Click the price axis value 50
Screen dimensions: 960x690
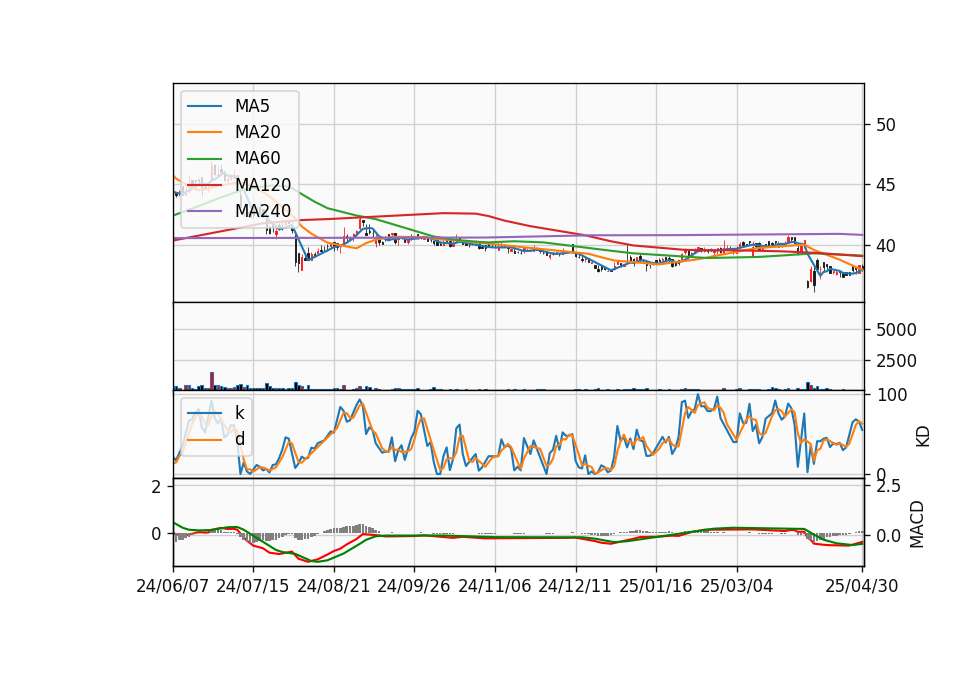point(886,125)
